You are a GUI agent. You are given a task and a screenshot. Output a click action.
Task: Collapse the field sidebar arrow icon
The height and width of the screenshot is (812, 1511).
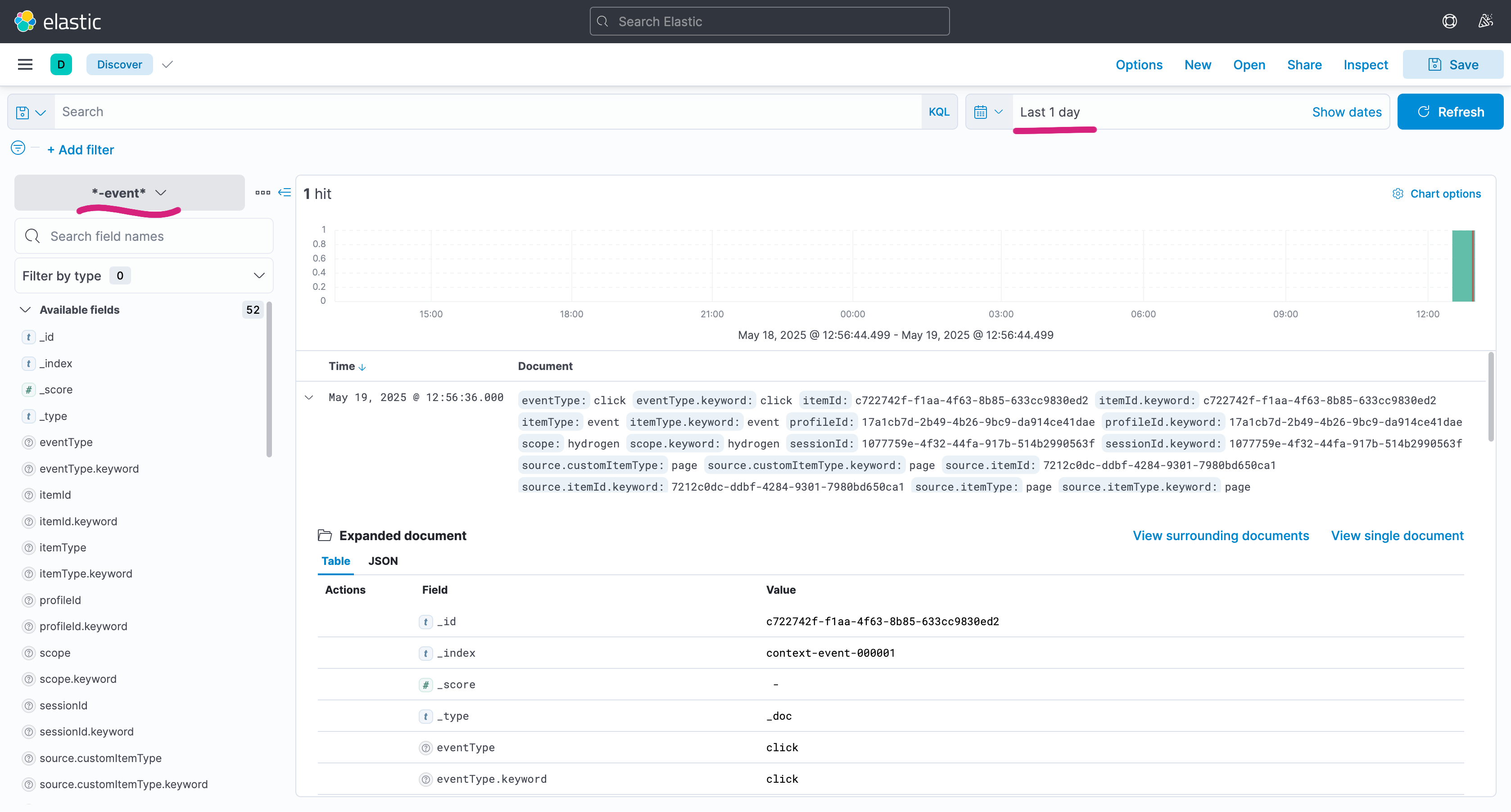[285, 192]
